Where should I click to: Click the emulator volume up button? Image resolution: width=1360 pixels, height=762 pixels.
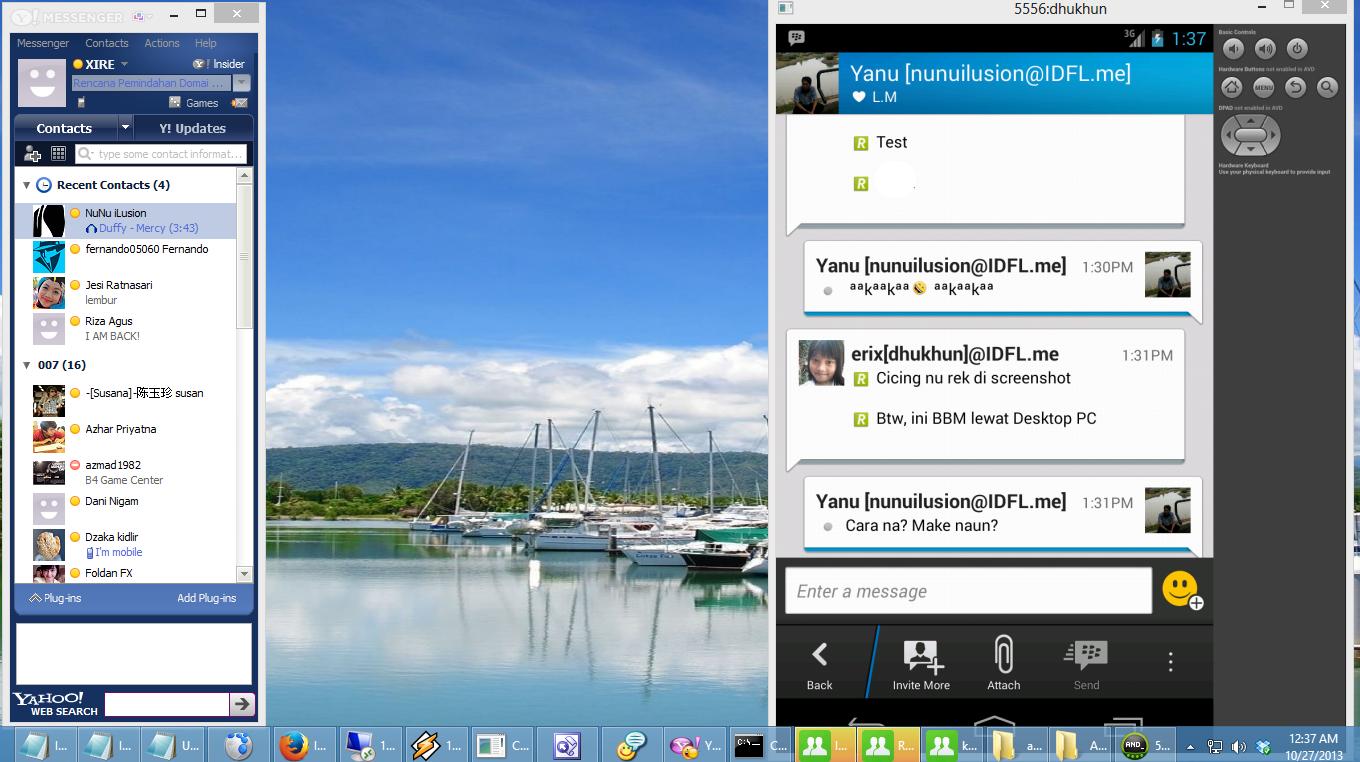point(1265,48)
